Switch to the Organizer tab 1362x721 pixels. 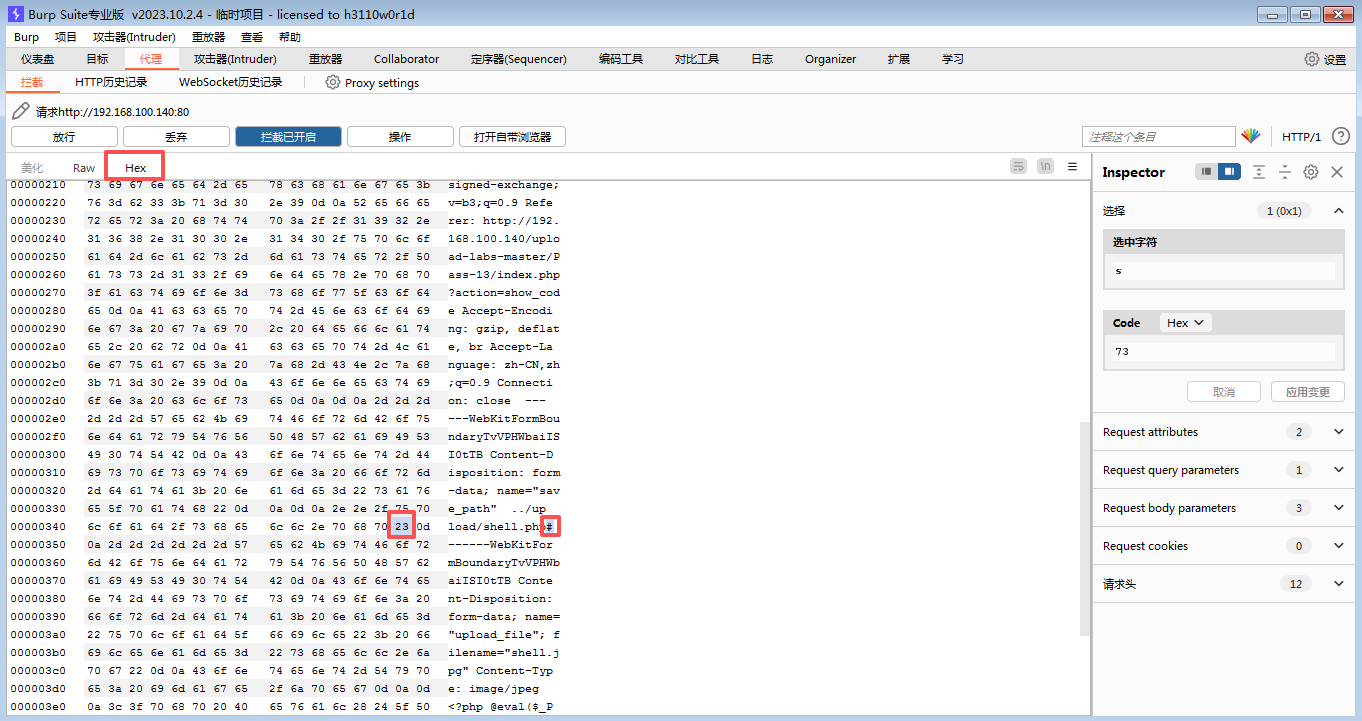tap(830, 59)
